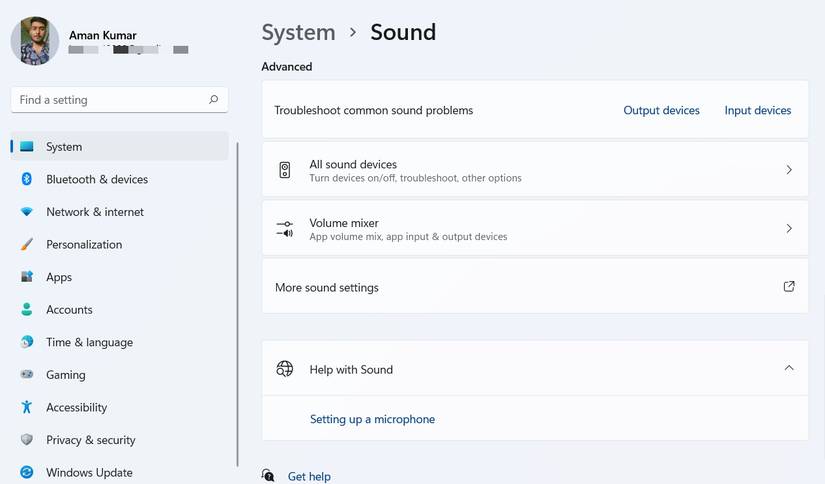Viewport: 825px width, 484px height.
Task: Open More sound settings
Action: (x=535, y=287)
